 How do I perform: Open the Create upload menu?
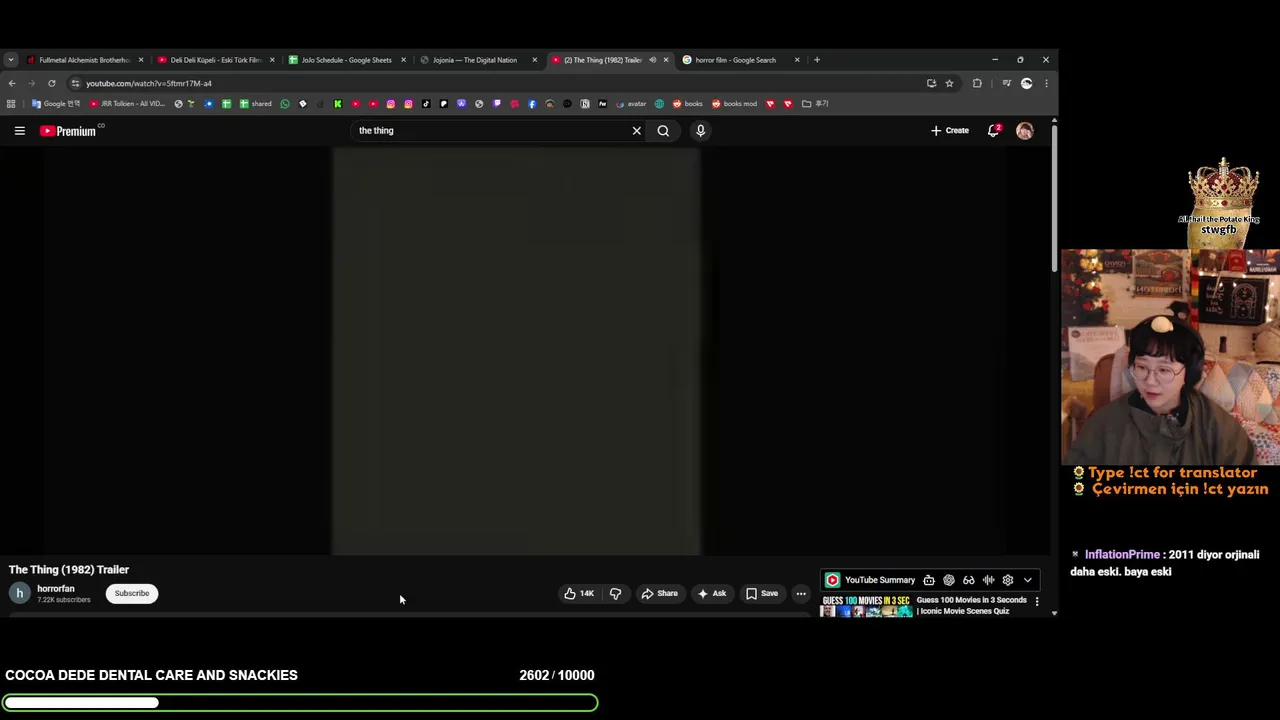click(949, 131)
